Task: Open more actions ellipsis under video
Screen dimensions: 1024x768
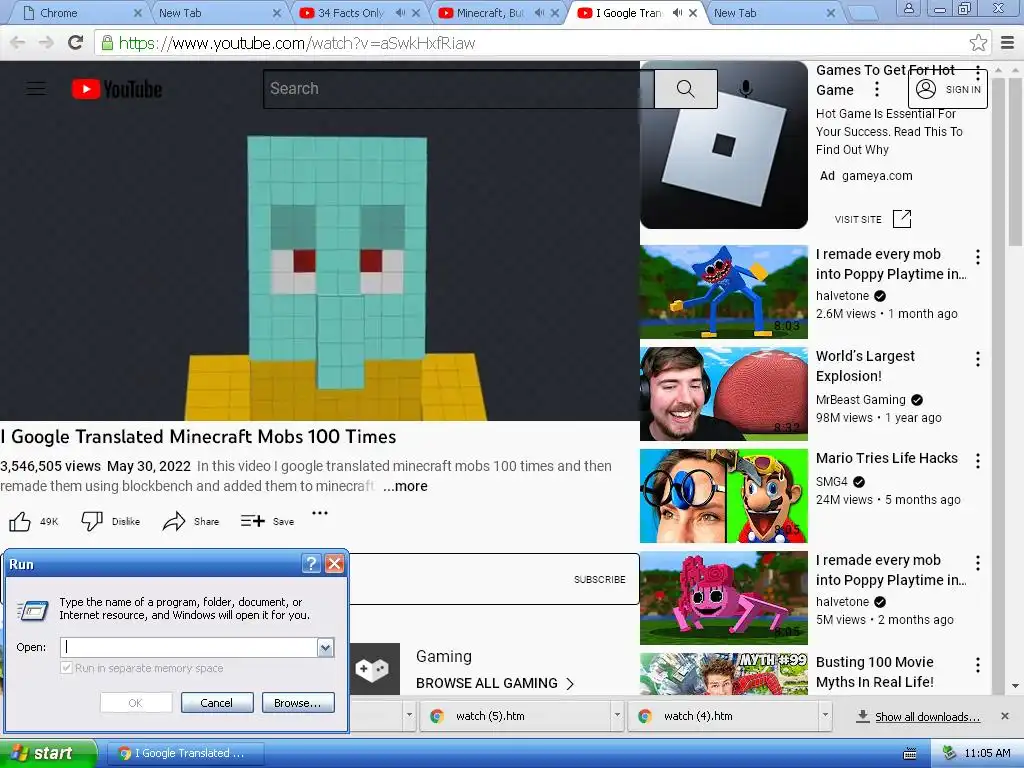Action: coord(319,513)
